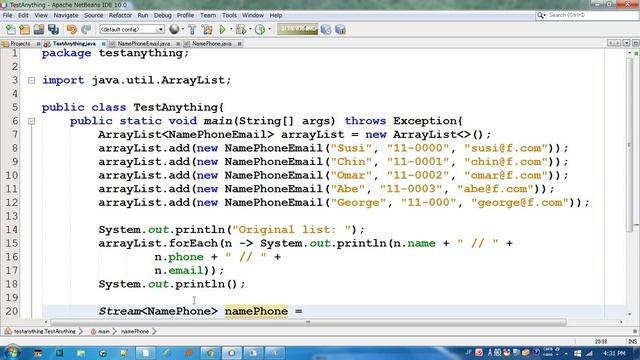The width and height of the screenshot is (640, 360).
Task: Select the TestAnything.java tab
Action: click(x=74, y=44)
